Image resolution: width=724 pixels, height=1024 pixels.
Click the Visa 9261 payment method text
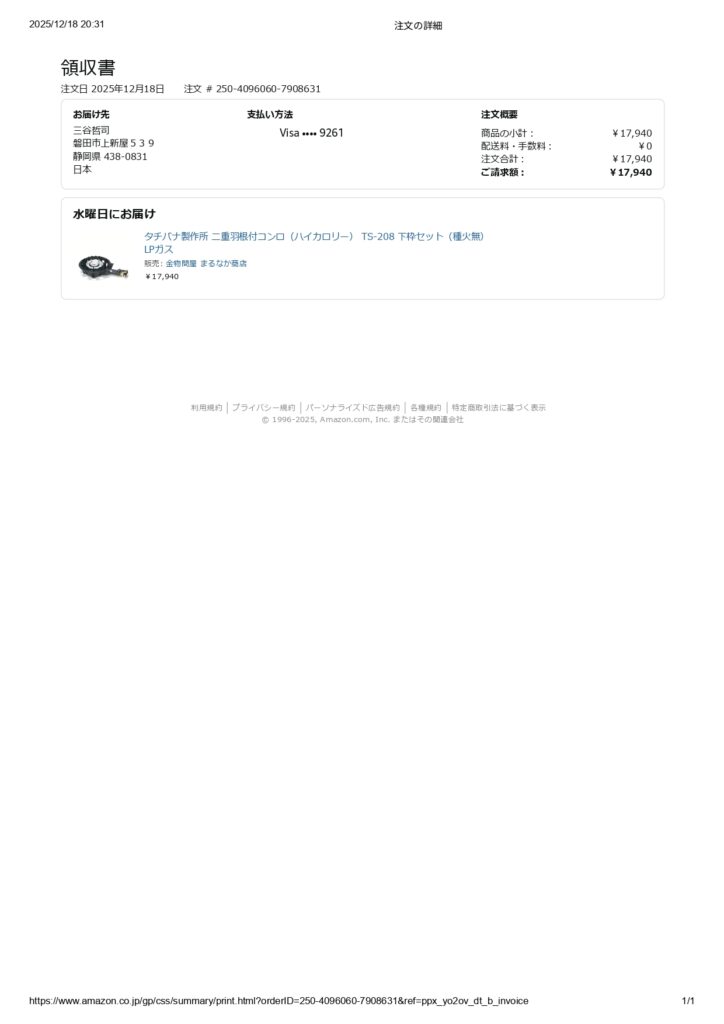[x=311, y=133]
